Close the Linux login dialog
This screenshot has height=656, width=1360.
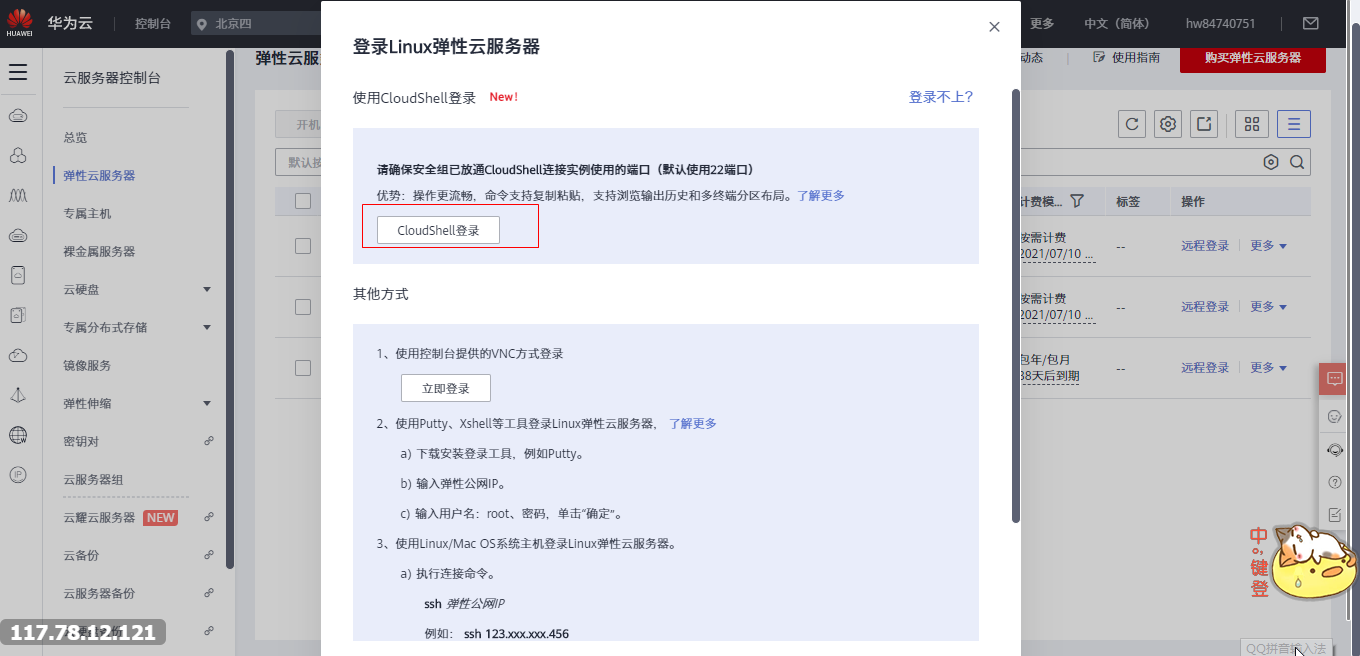(994, 27)
